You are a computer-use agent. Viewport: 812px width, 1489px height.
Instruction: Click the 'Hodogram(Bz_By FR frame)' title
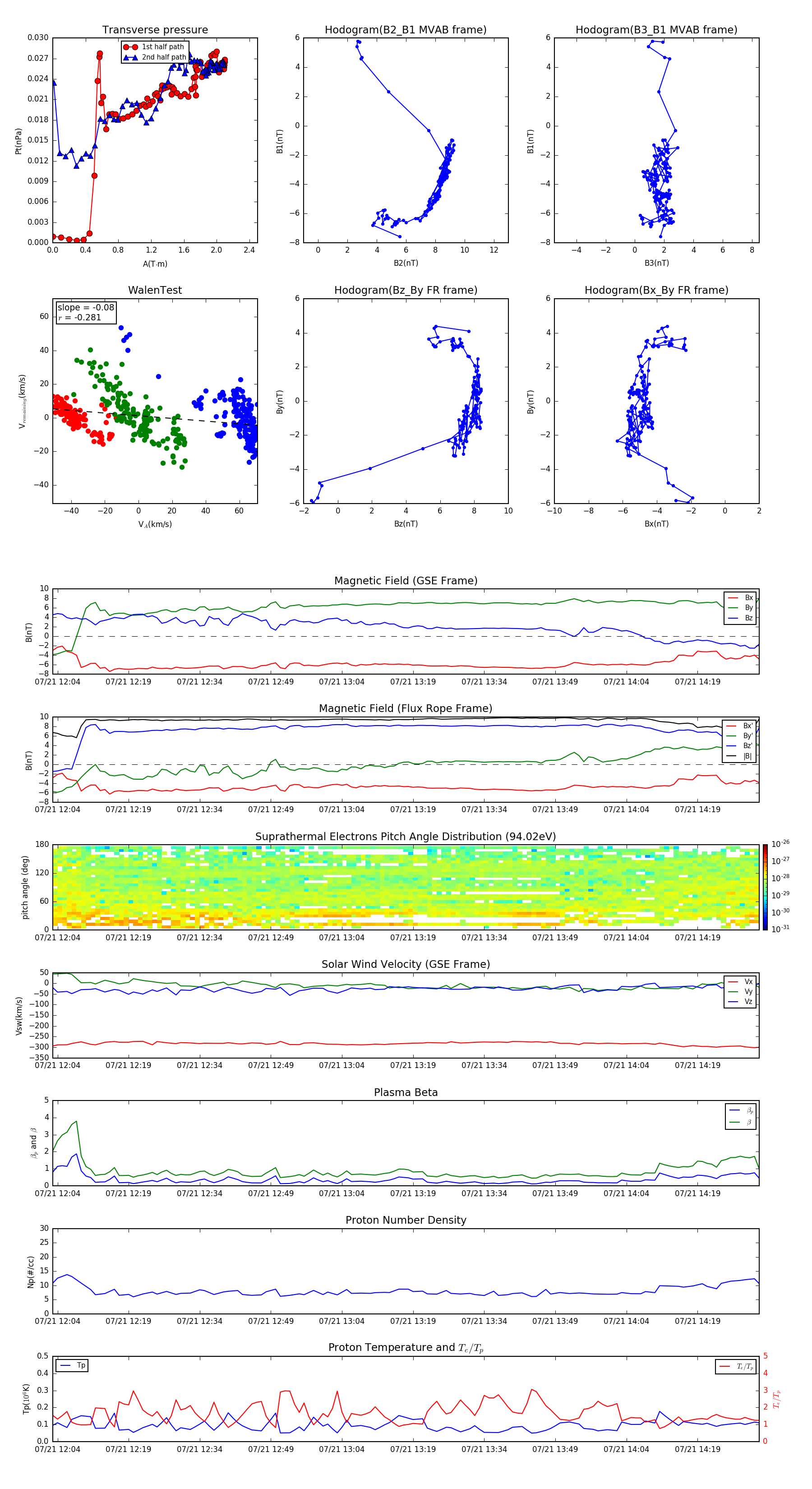tap(406, 290)
